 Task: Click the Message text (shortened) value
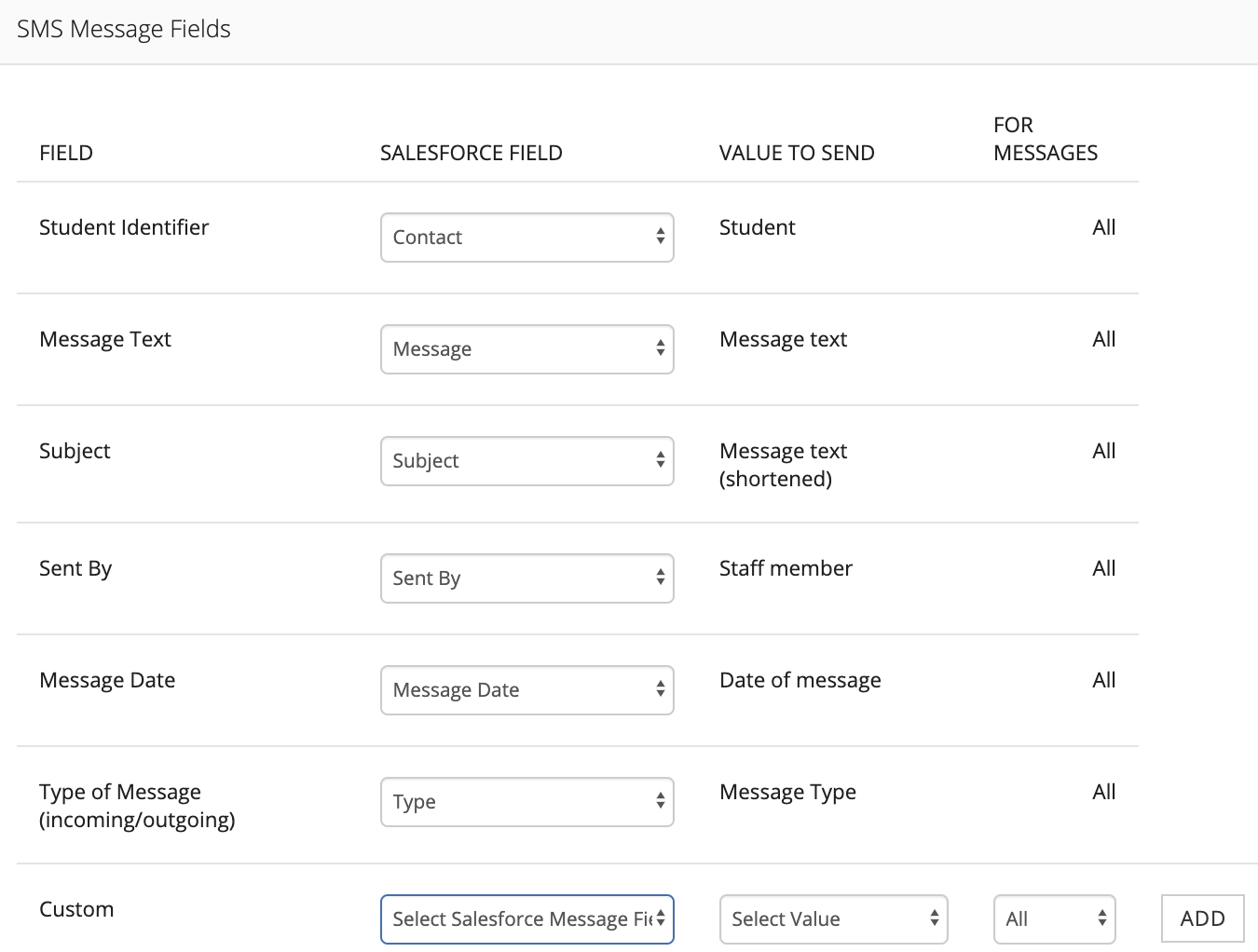click(x=783, y=465)
